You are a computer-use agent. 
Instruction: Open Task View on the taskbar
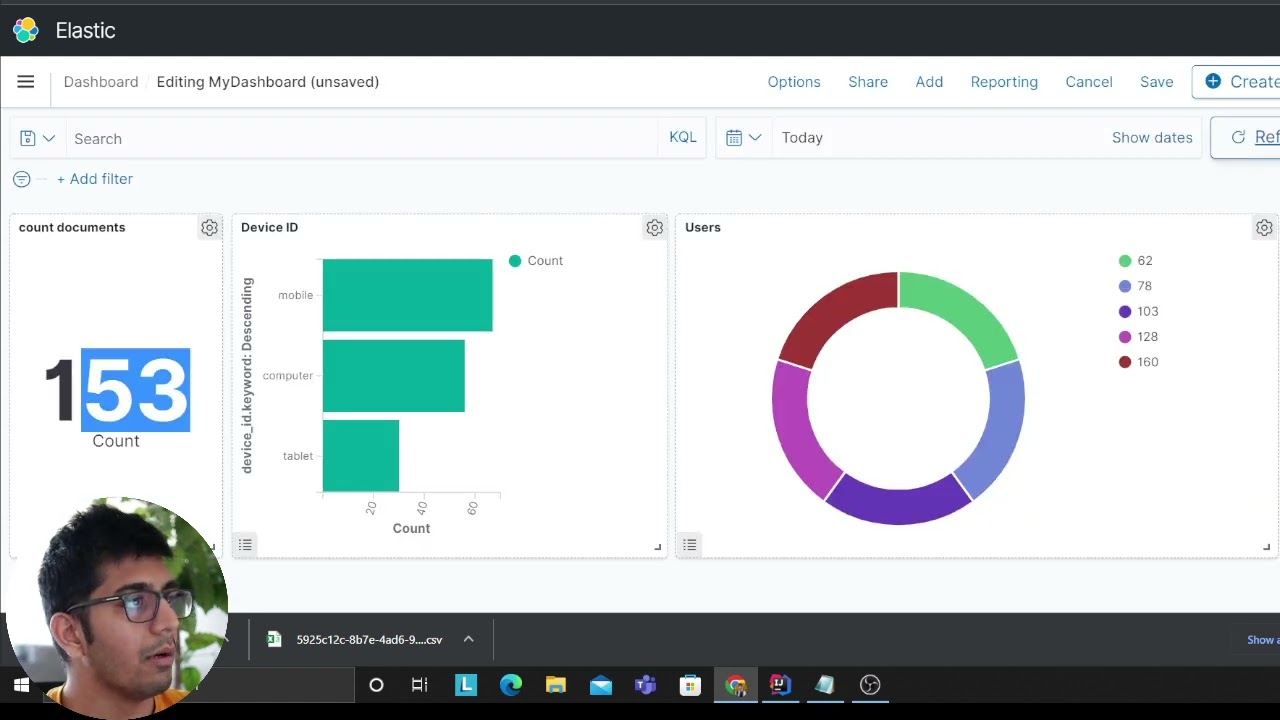pos(420,685)
